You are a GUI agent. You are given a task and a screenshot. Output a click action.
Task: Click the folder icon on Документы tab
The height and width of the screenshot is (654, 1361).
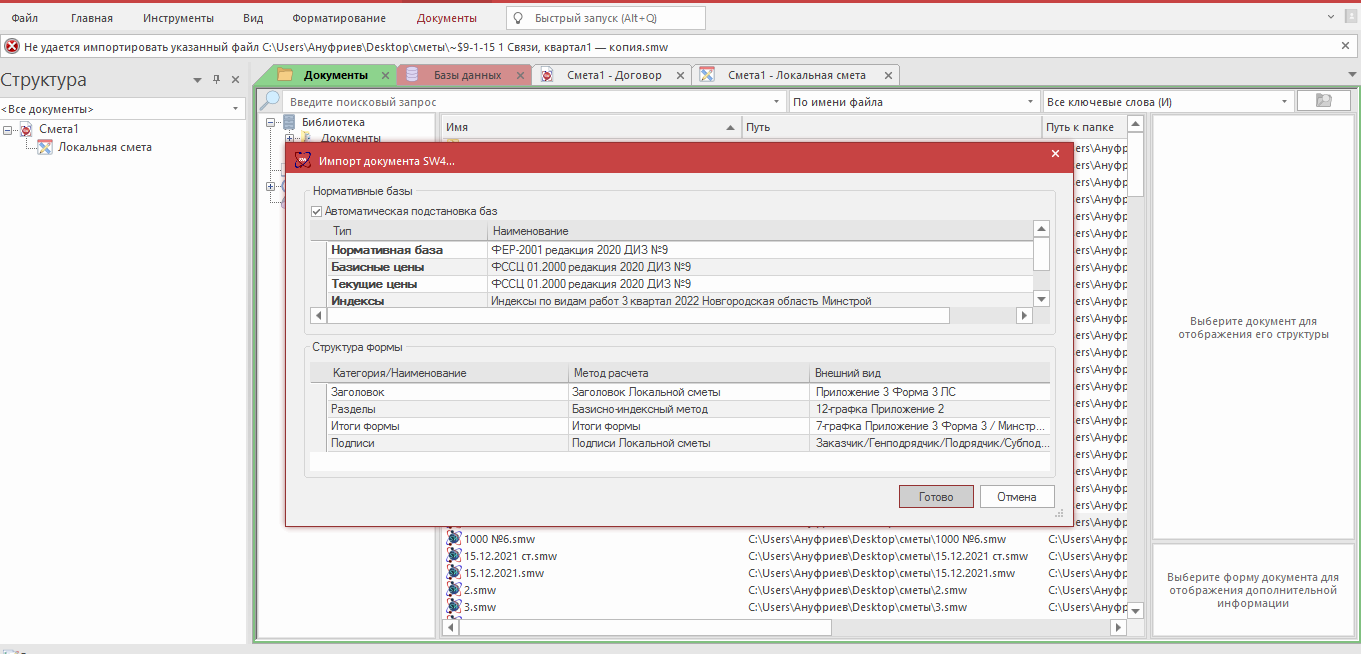point(285,75)
